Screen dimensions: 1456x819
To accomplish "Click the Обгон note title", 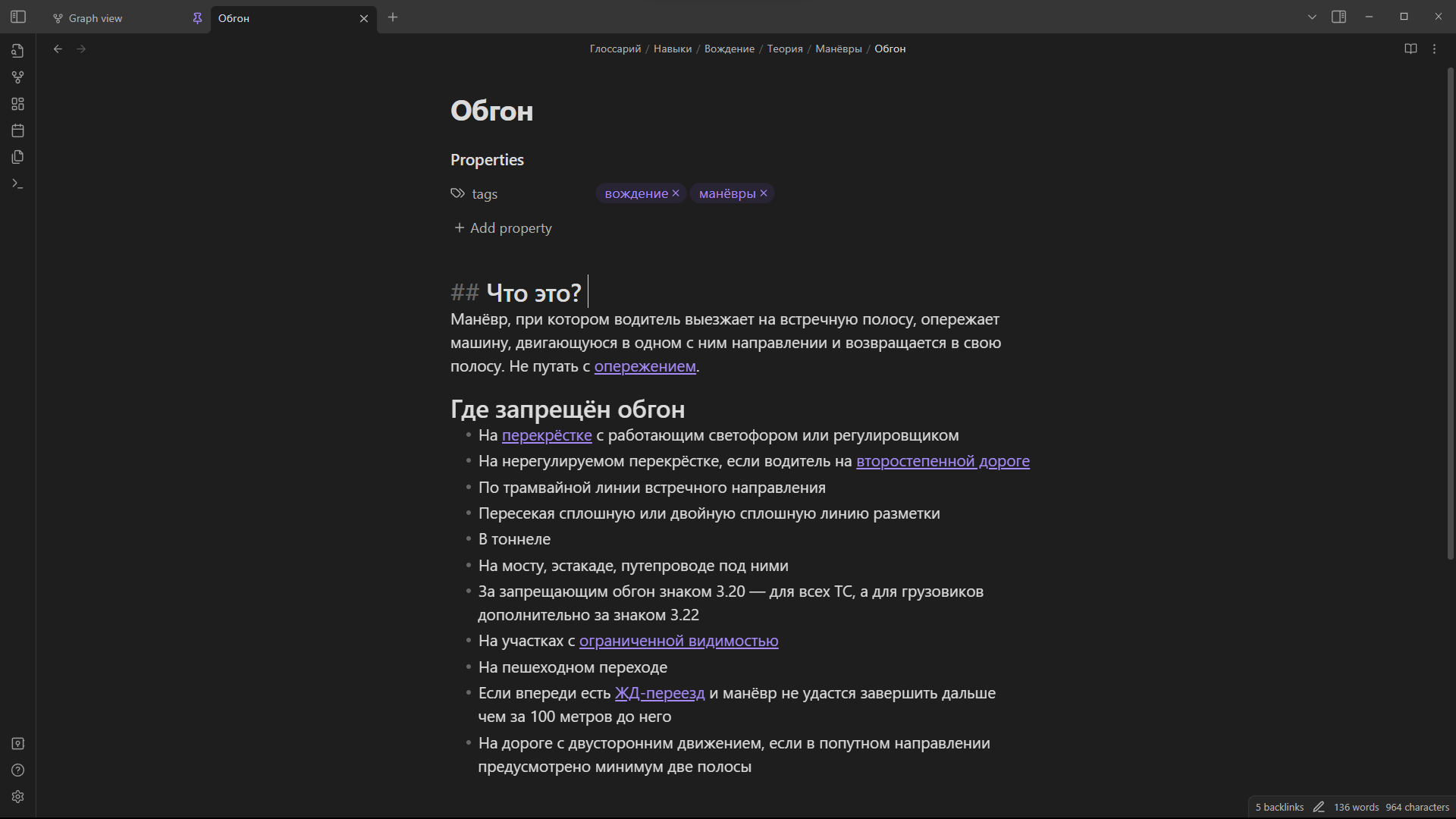I will pyautogui.click(x=492, y=111).
